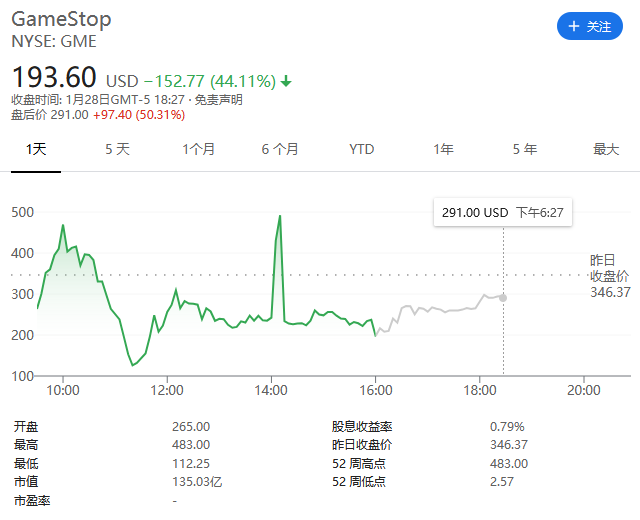Click the 291.00 USD chart tooltip
The height and width of the screenshot is (520, 640).
tap(496, 213)
